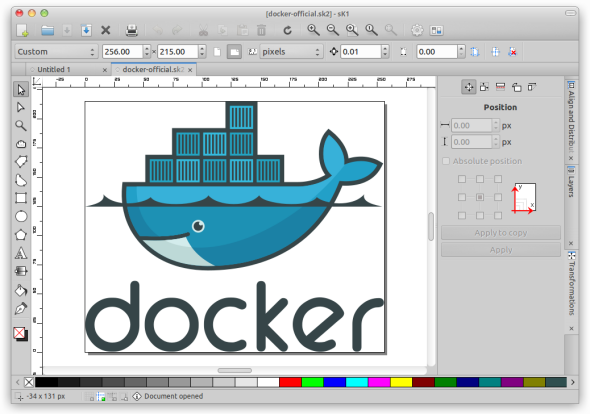Select the Node edit tool
Viewport: 590px width, 414px height.
(21, 108)
